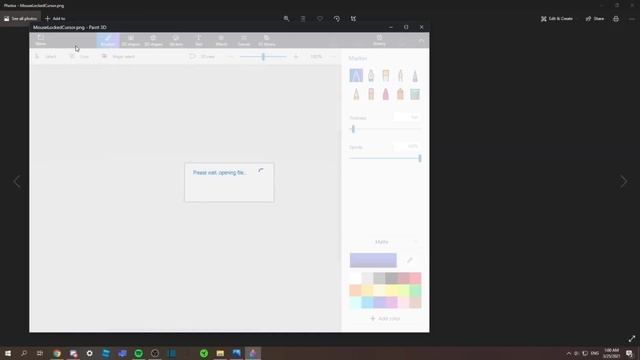Screen dimensions: 640x360
Task: Pick the white color swatch
Action: click(356, 278)
